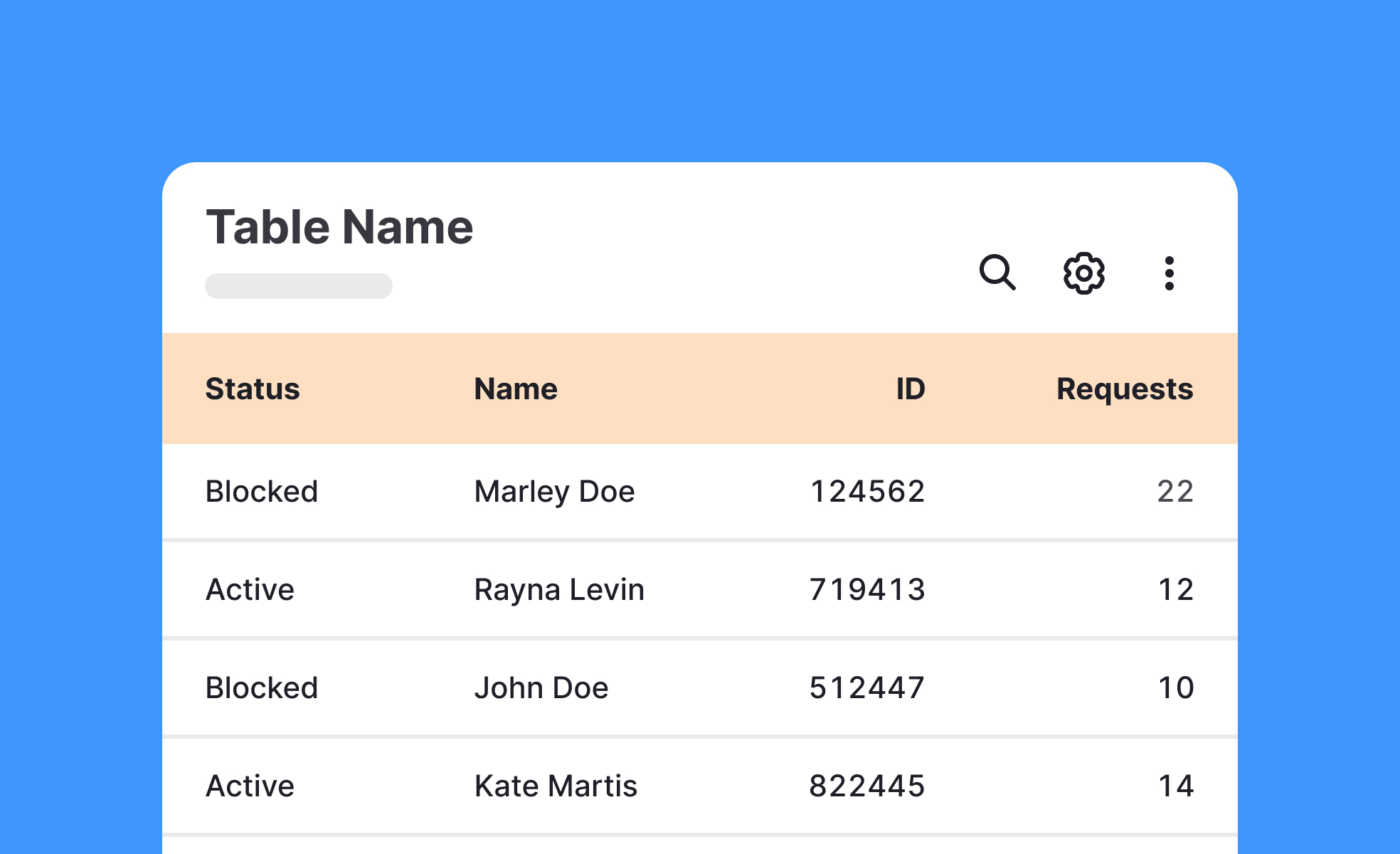The image size is (1400, 854).
Task: Select the Table Name title
Action: point(339,228)
